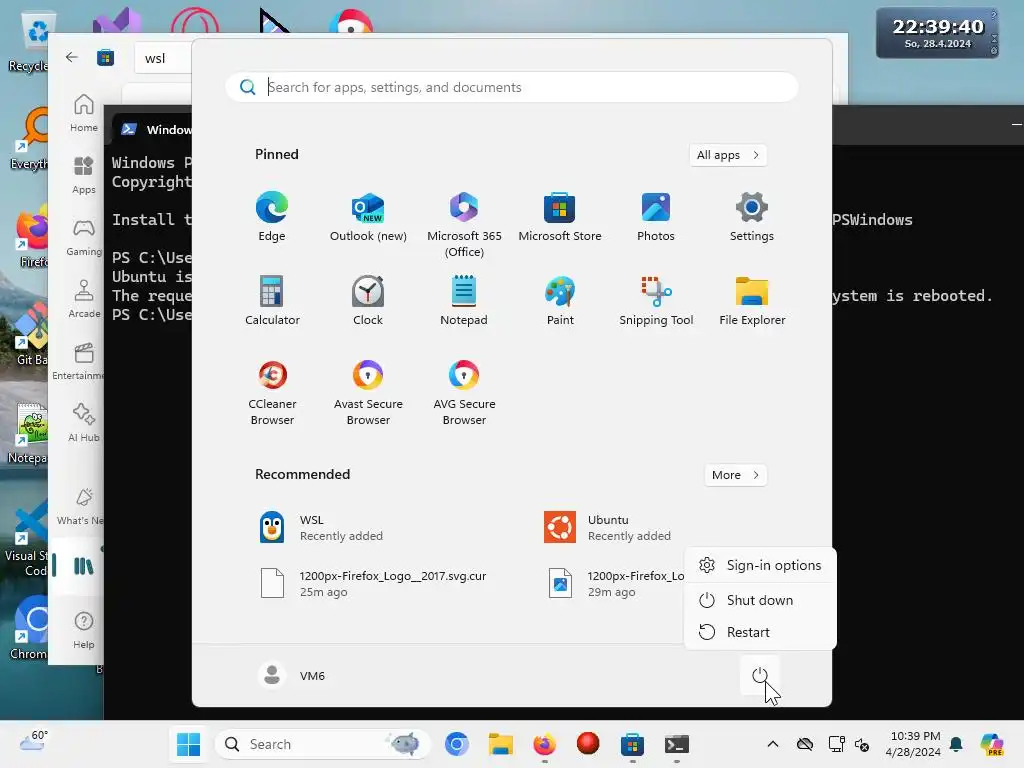1024x768 pixels.
Task: Open Copilot preview icon on taskbar
Action: pyautogui.click(x=992, y=744)
